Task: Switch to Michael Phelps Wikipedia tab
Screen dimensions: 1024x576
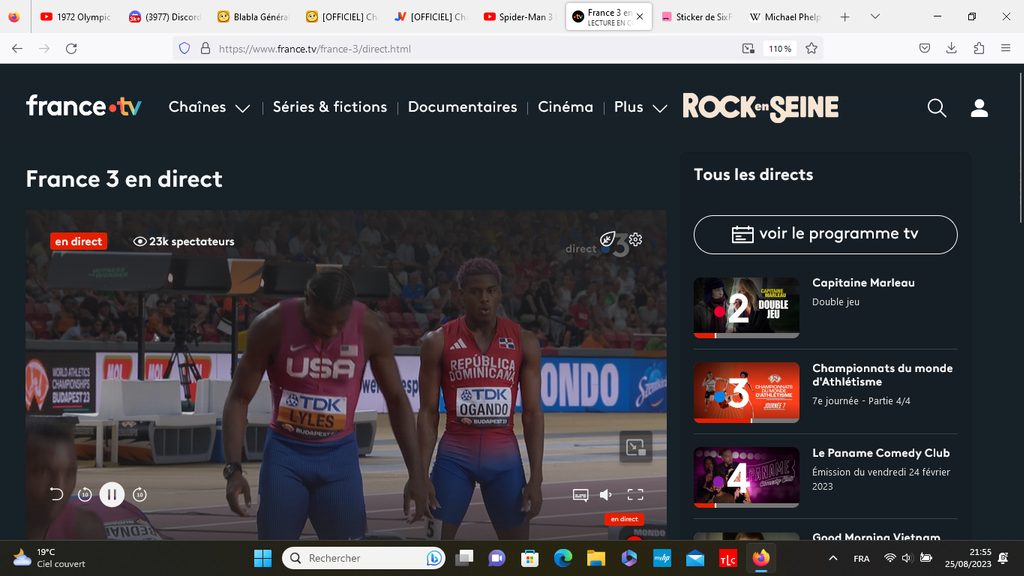Action: [786, 17]
